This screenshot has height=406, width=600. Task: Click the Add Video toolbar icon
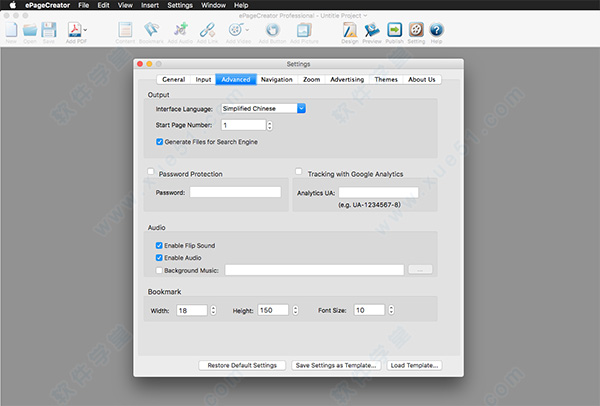(235, 30)
